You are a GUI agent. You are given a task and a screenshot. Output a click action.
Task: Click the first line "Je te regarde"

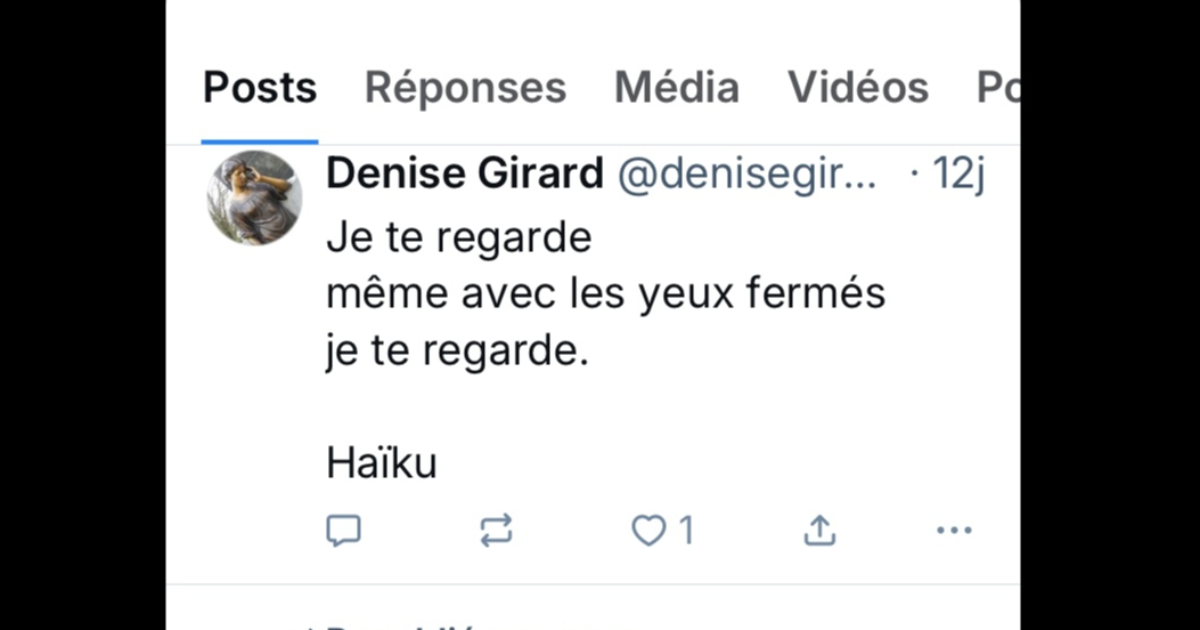459,238
